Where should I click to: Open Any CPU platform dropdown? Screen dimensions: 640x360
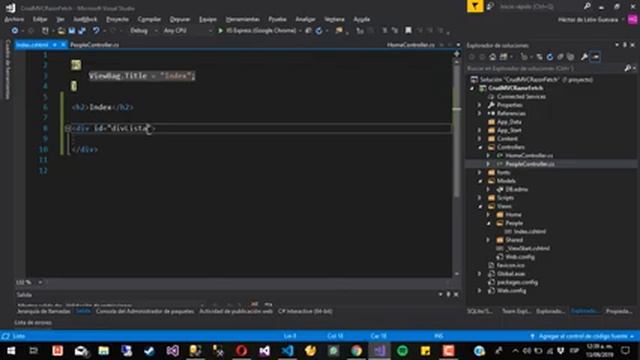point(188,31)
